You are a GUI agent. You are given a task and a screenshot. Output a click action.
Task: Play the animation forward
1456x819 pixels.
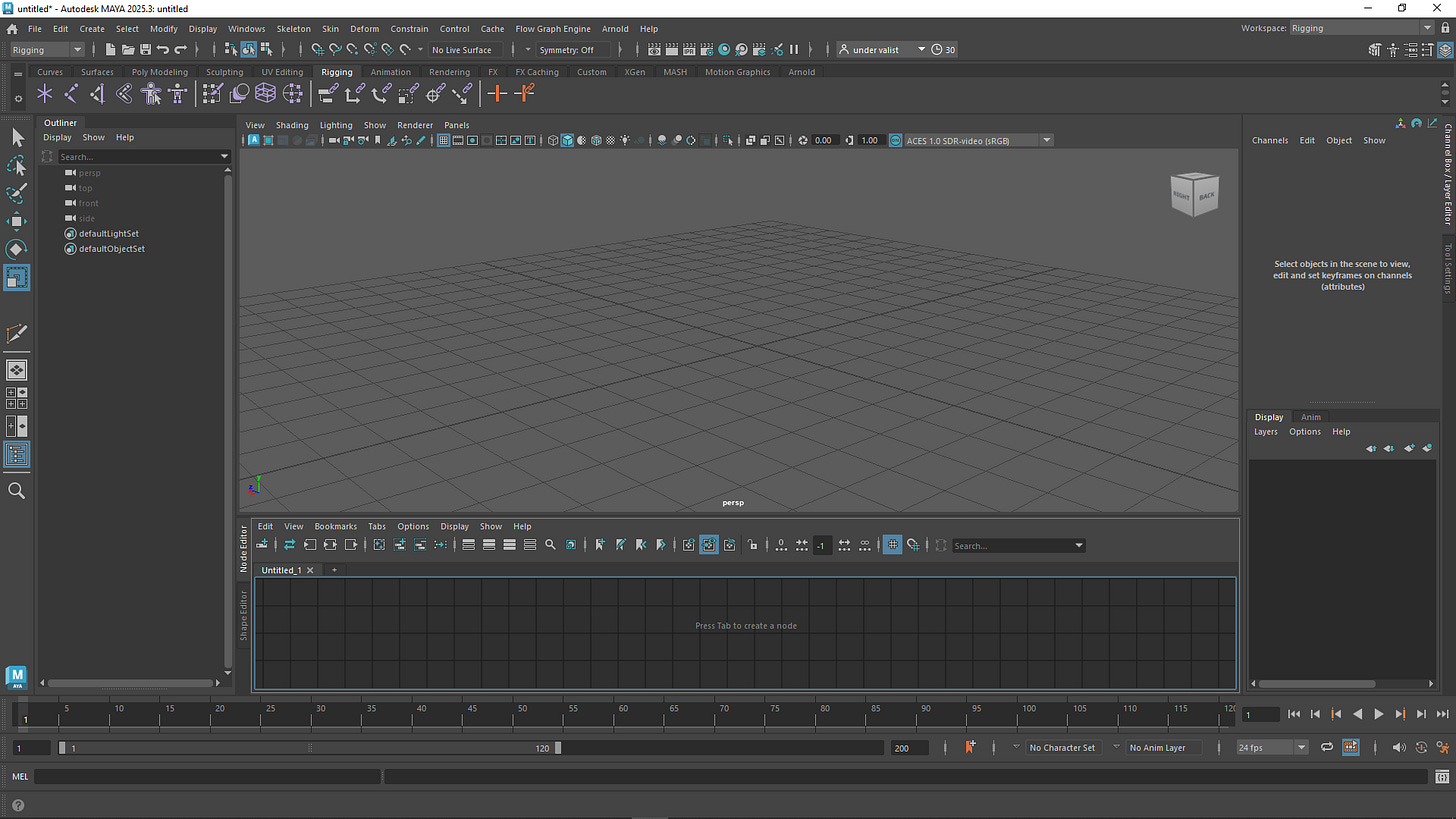pyautogui.click(x=1378, y=714)
